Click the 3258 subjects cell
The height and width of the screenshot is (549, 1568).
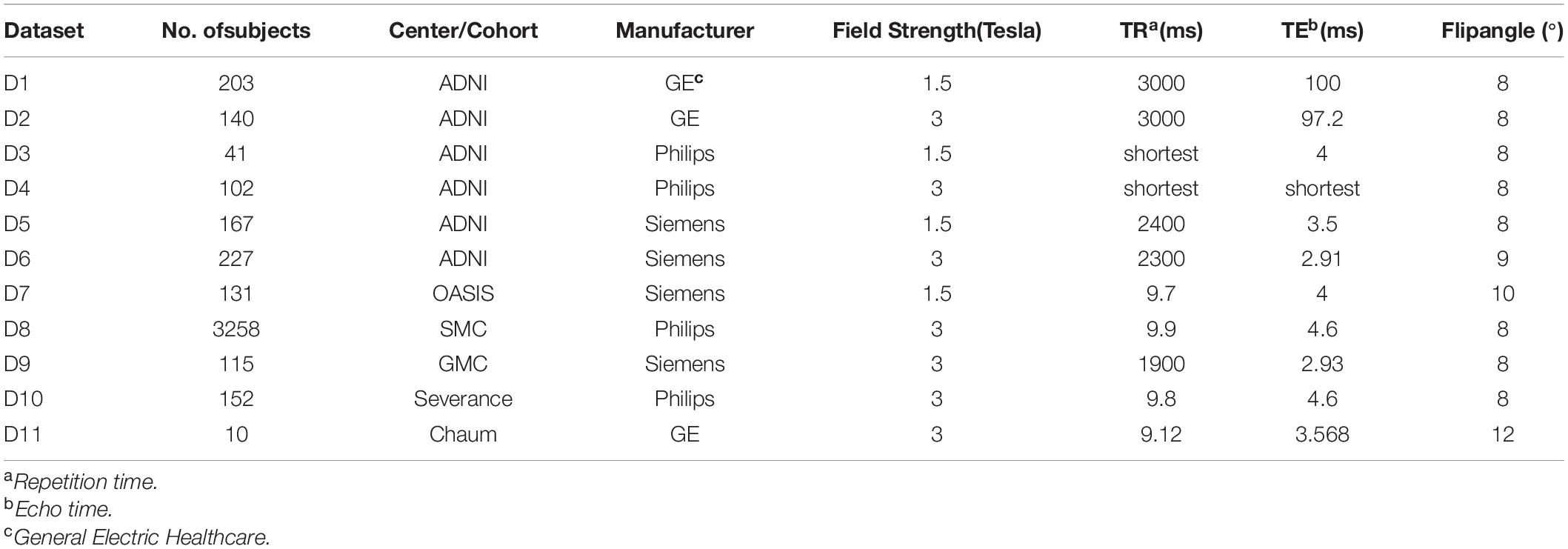236,329
